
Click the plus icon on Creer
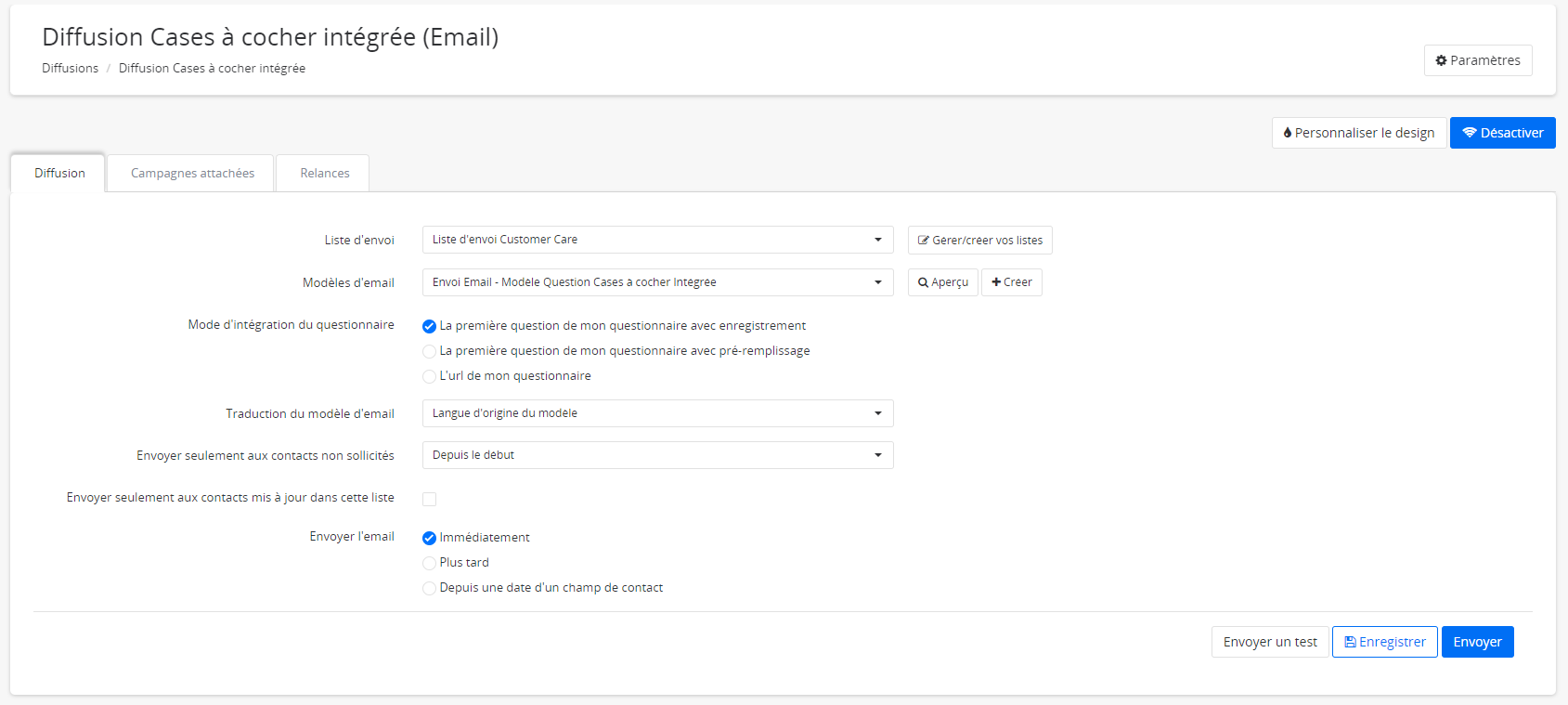996,282
